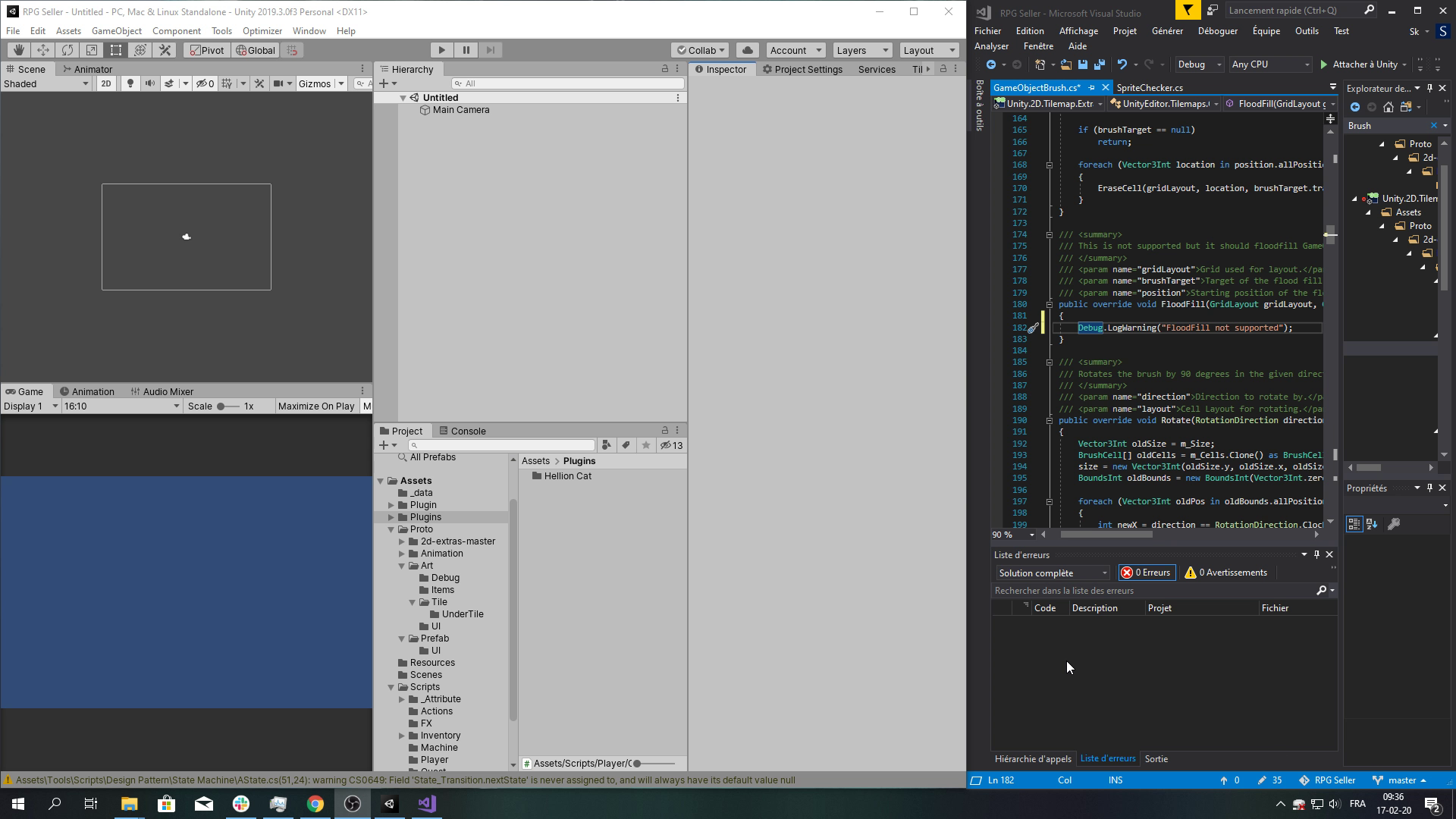Open the GameObject menu in Unity

coord(117,31)
